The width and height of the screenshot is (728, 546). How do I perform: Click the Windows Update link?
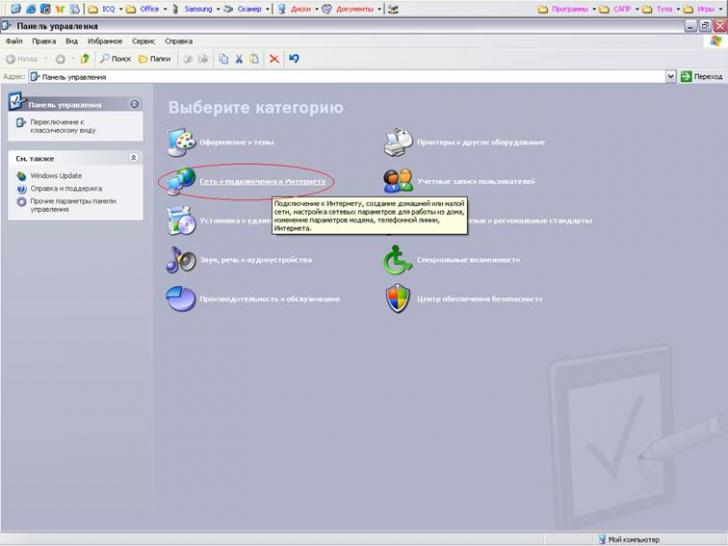(56, 176)
